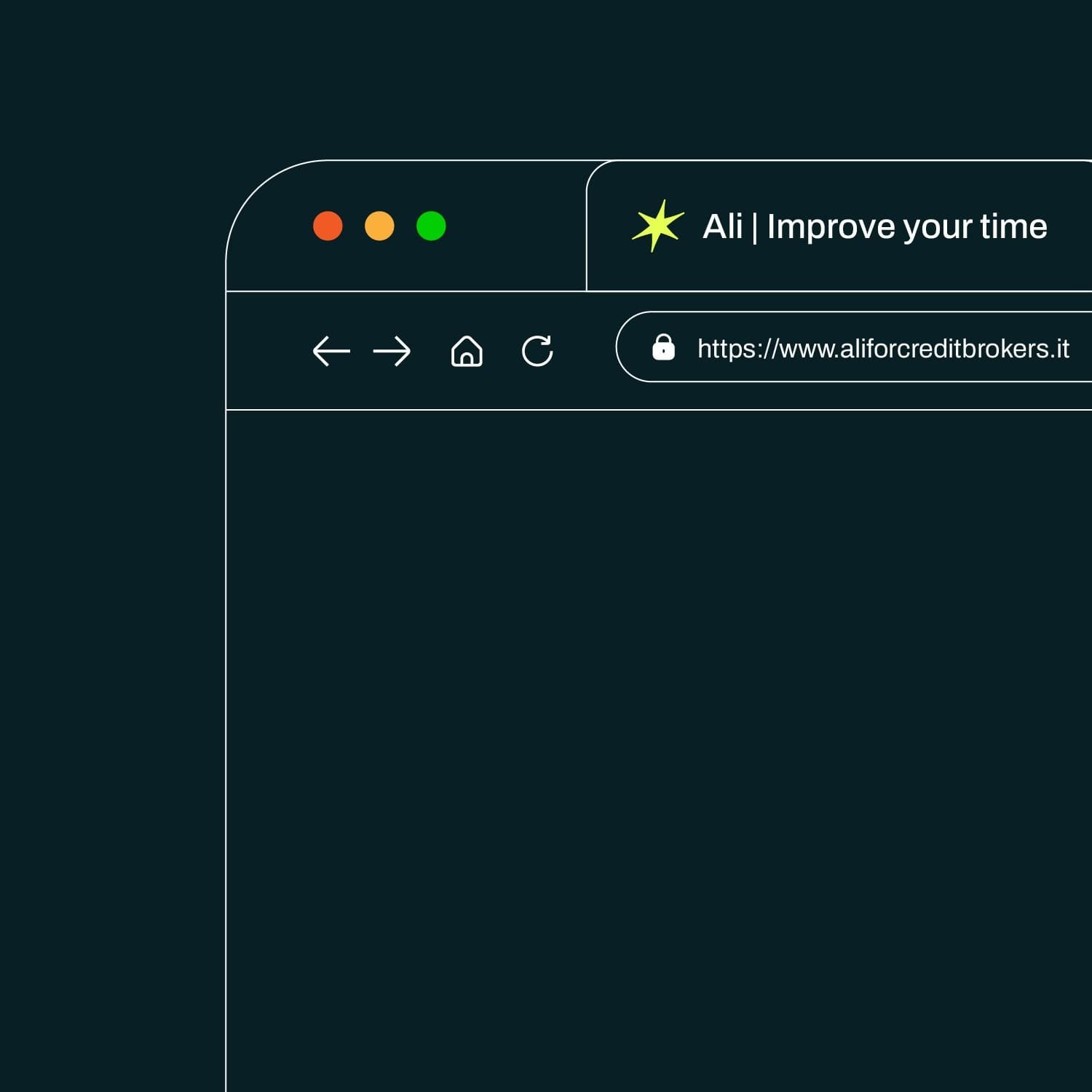1092x1092 pixels.
Task: View connection security via the lock toggle
Action: pyautogui.click(x=665, y=348)
